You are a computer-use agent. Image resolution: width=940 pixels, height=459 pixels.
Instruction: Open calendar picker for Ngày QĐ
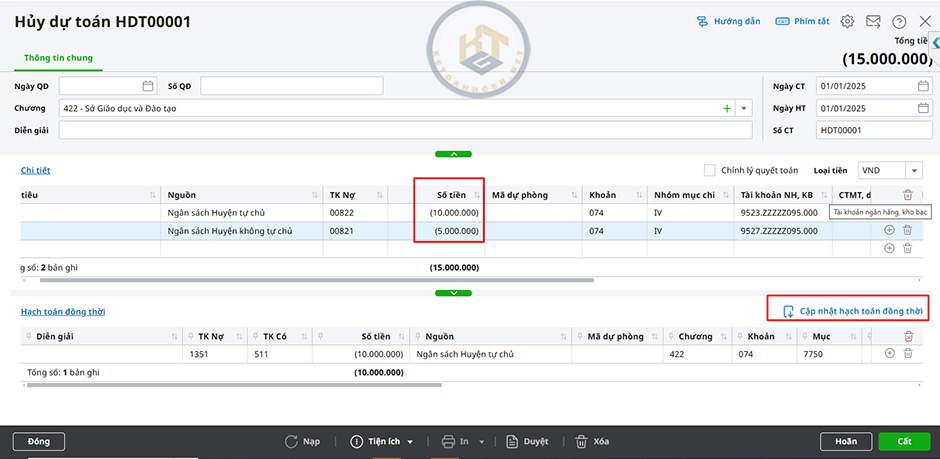click(x=148, y=86)
